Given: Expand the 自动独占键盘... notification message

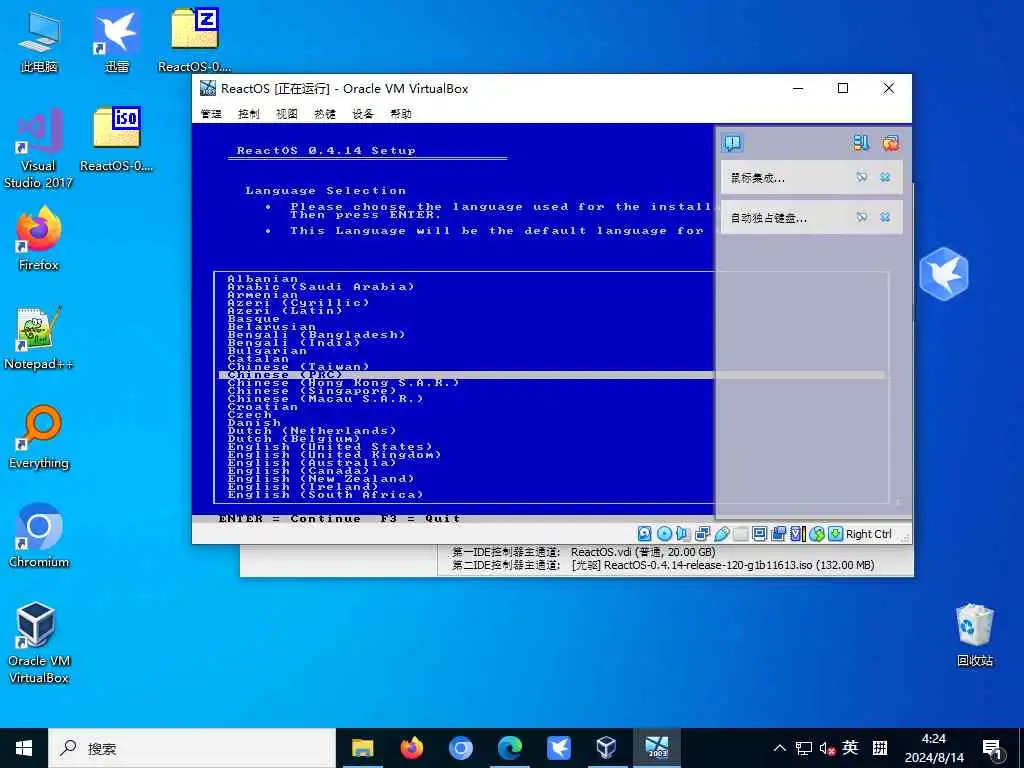Looking at the screenshot, I should tap(769, 217).
